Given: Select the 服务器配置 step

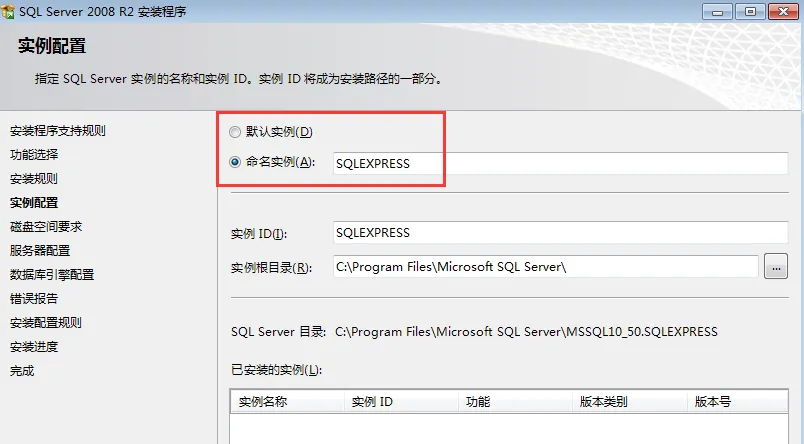Looking at the screenshot, I should (40, 251).
